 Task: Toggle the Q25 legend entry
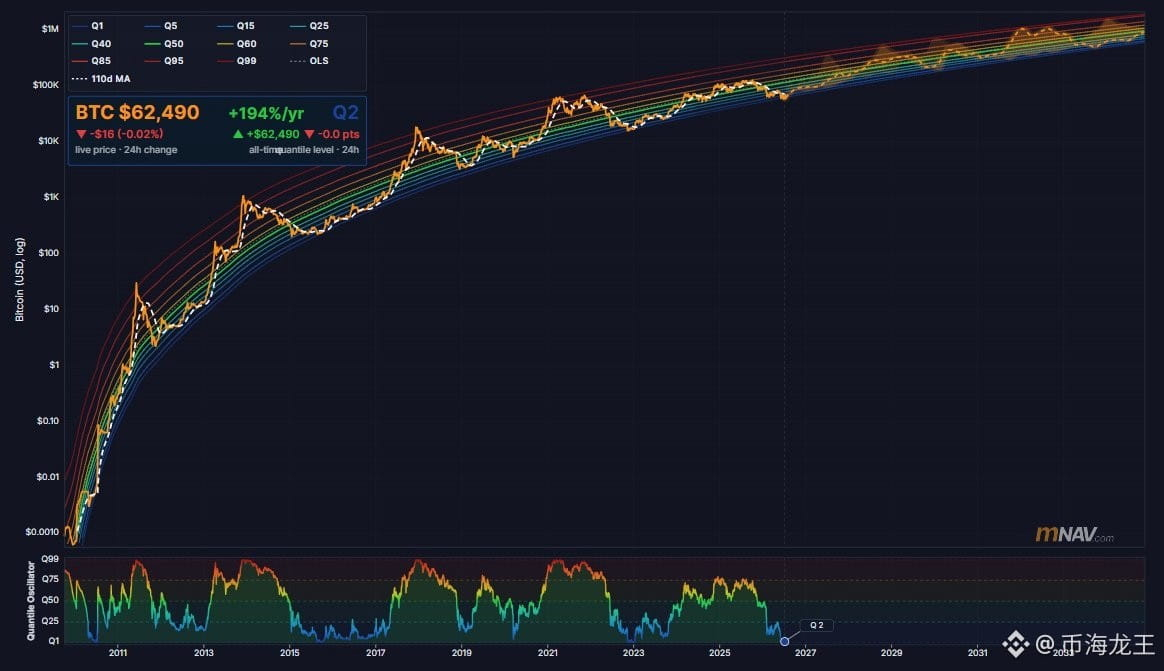click(x=309, y=26)
